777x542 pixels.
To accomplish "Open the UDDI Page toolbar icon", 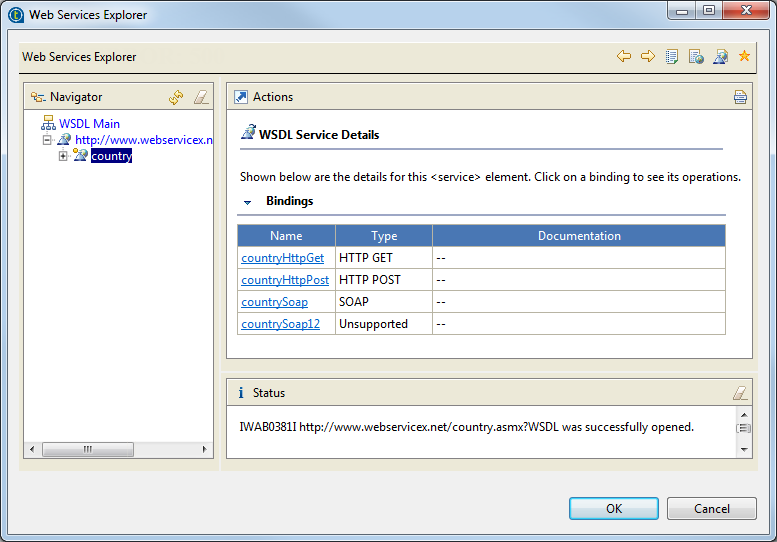I will (672, 57).
